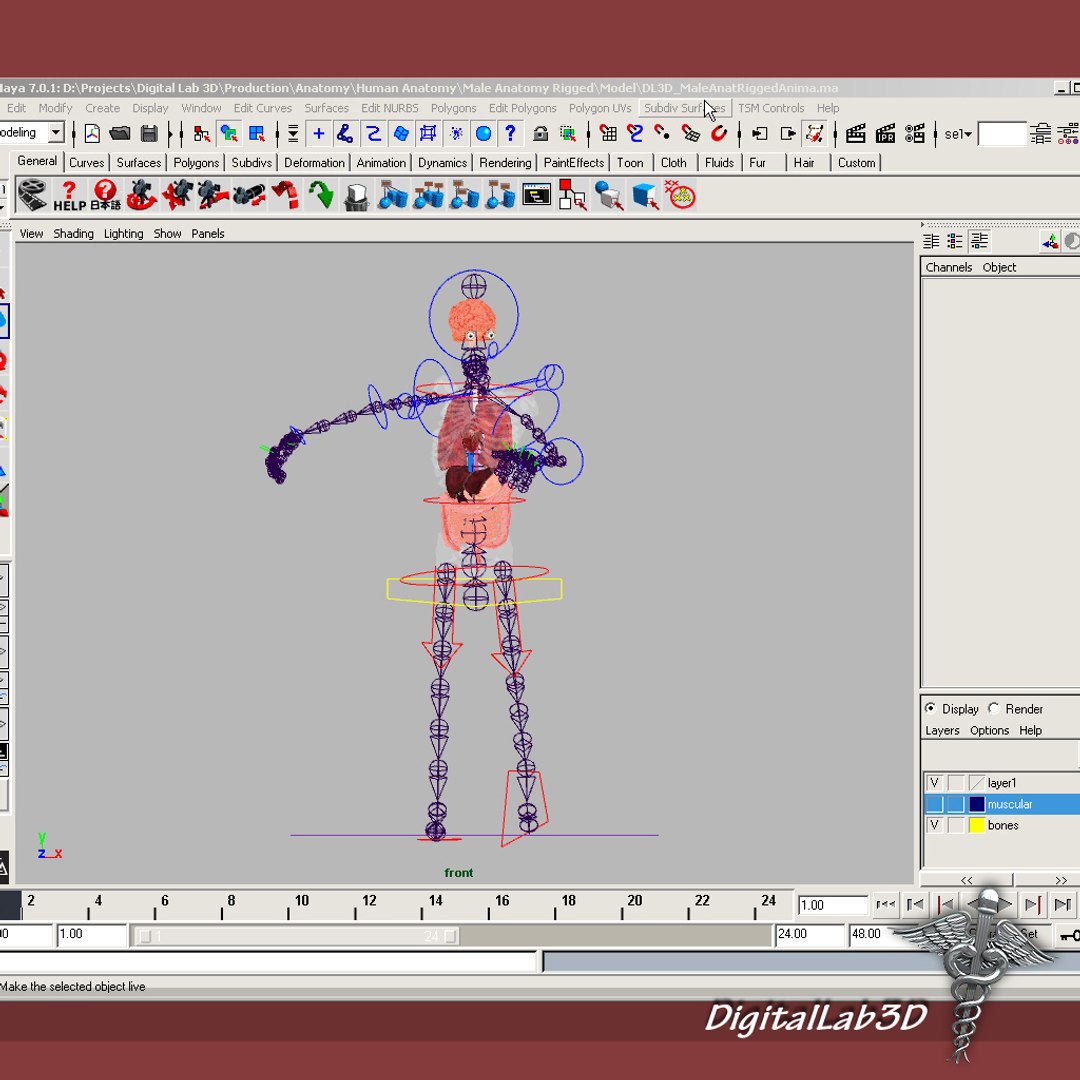The image size is (1080, 1080).
Task: Click the red magnet Make Live icon
Action: 718,134
